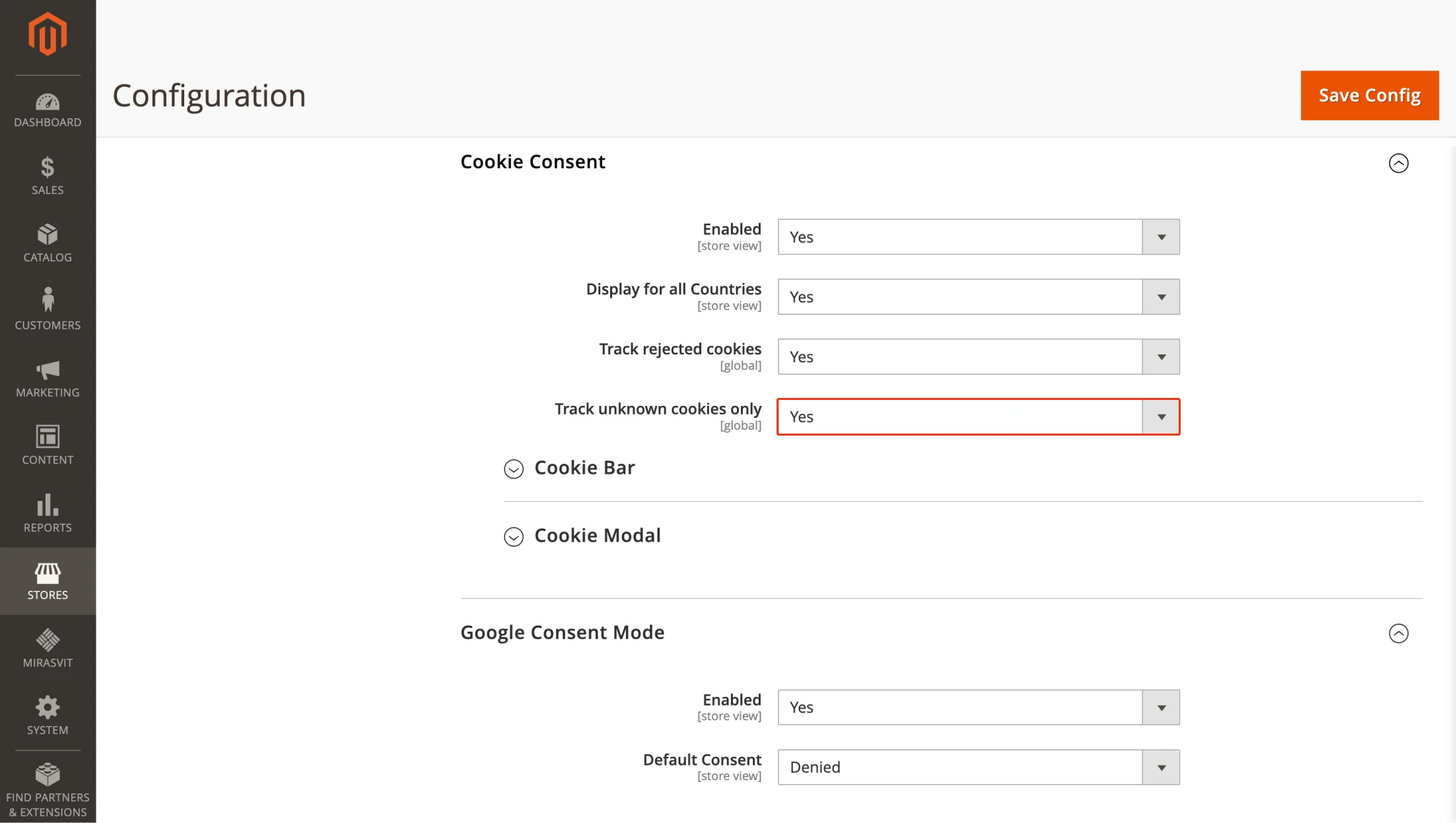Click the Magento logo at top left
The height and width of the screenshot is (823, 1456).
coord(47,33)
